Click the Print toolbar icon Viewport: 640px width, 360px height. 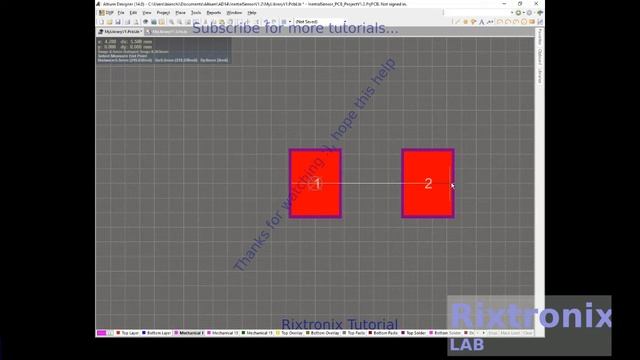pyautogui.click(x=128, y=22)
